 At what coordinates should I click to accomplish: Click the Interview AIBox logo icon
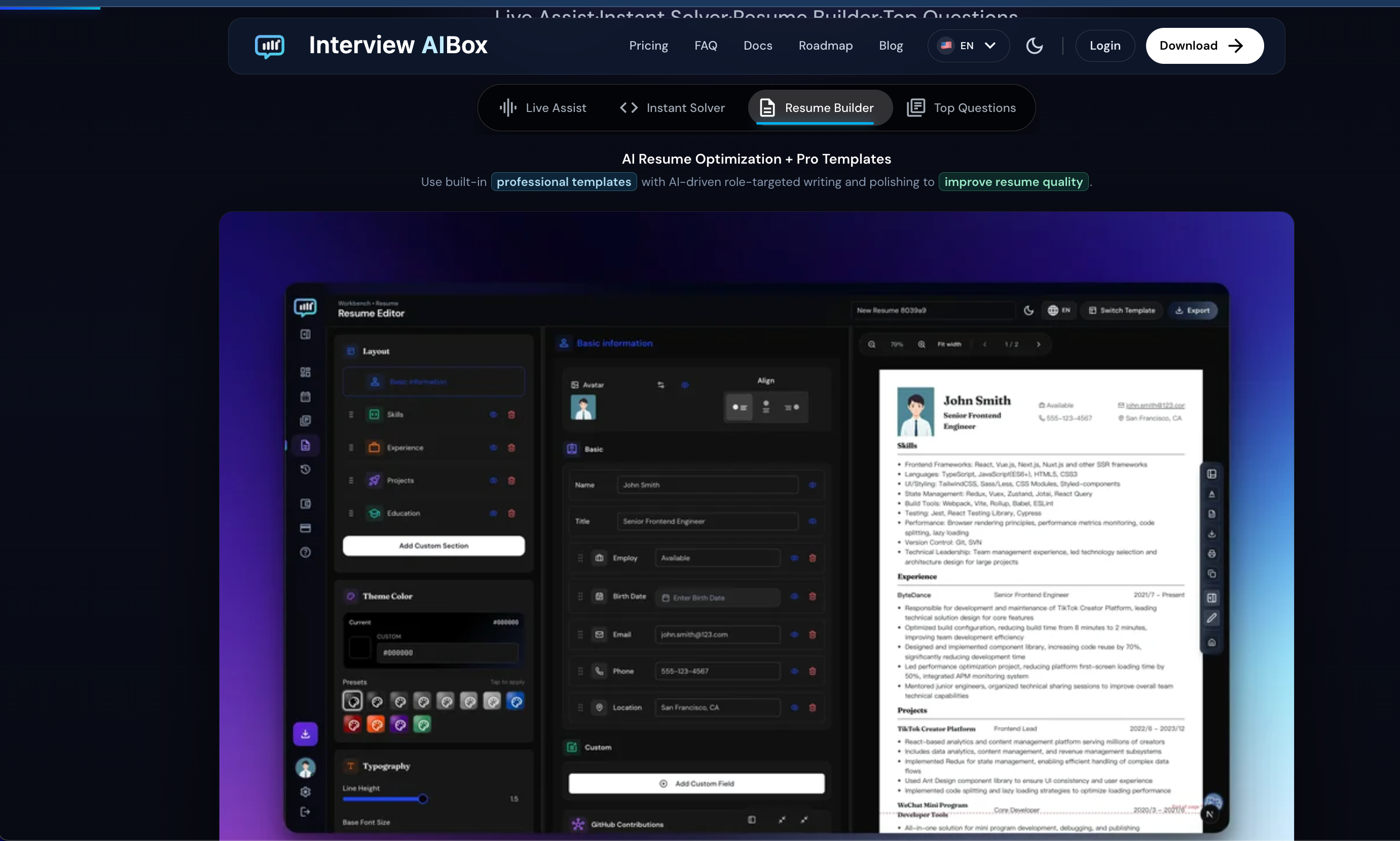(269, 46)
